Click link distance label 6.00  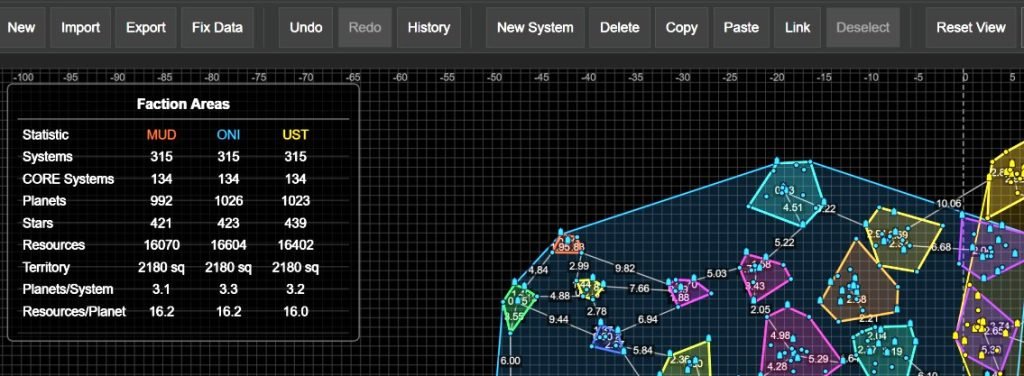[510, 360]
